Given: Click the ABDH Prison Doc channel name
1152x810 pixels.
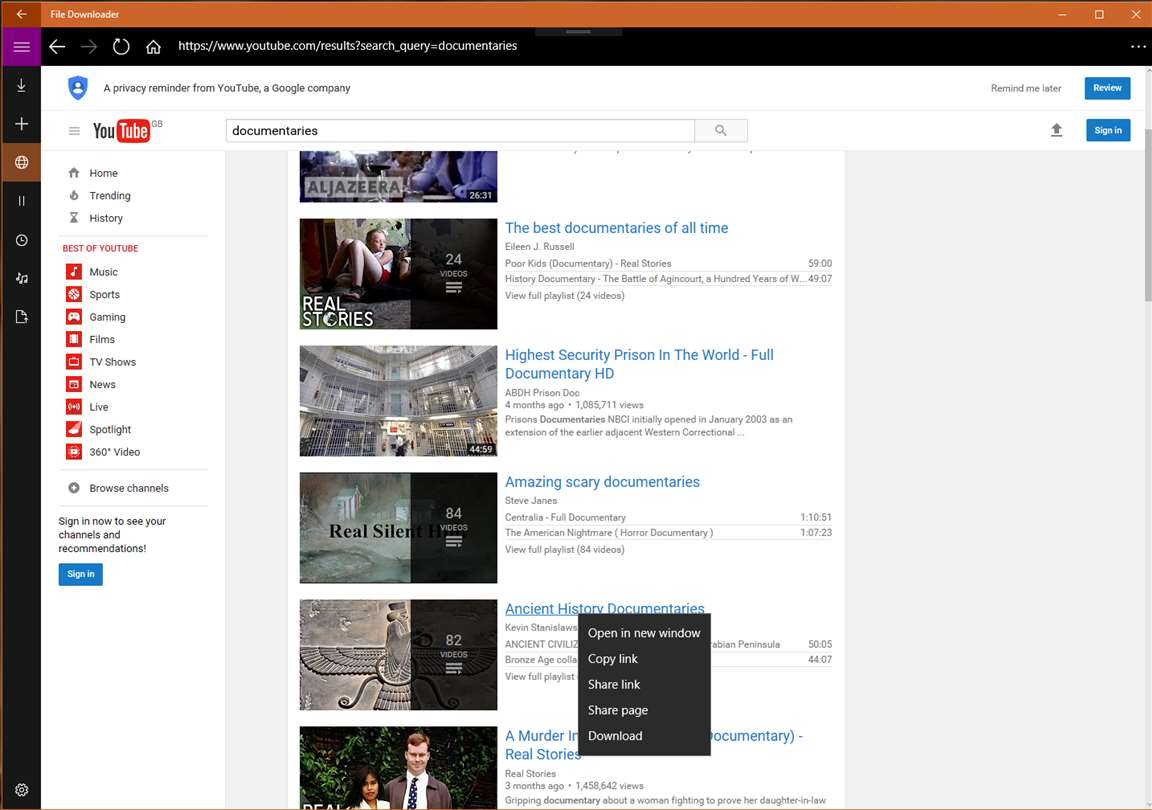Looking at the screenshot, I should [542, 393].
